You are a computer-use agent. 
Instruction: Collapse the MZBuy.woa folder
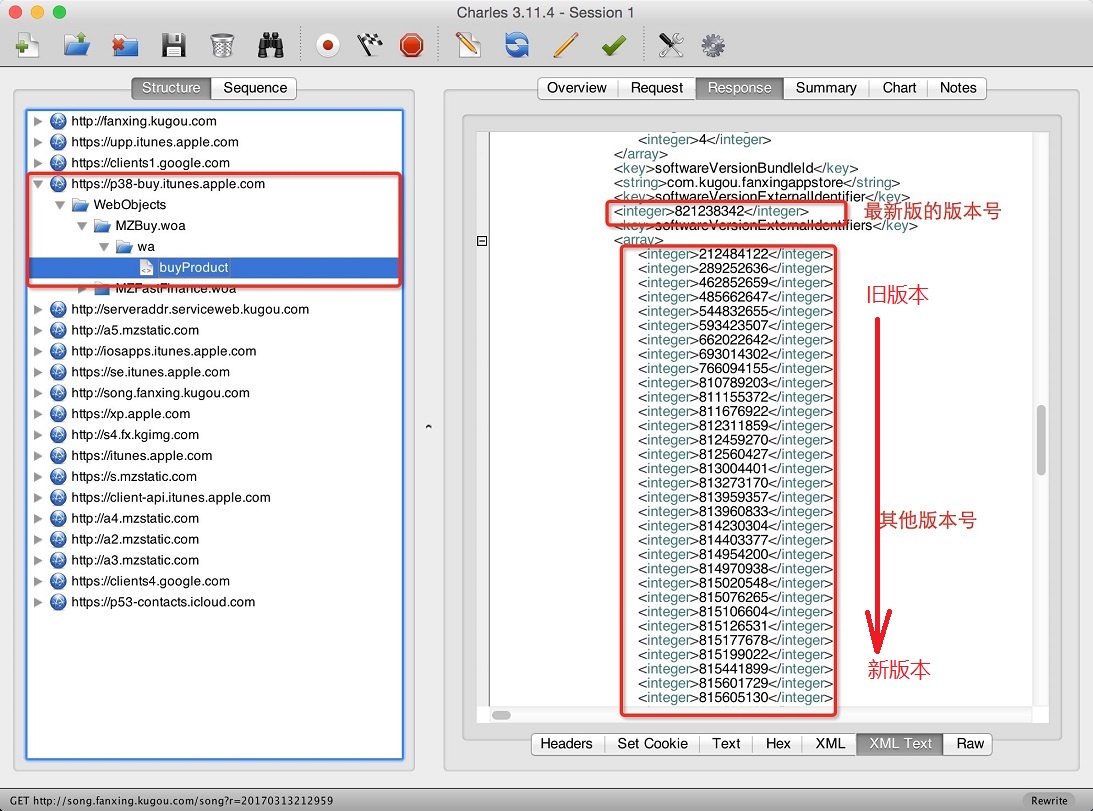[x=82, y=226]
